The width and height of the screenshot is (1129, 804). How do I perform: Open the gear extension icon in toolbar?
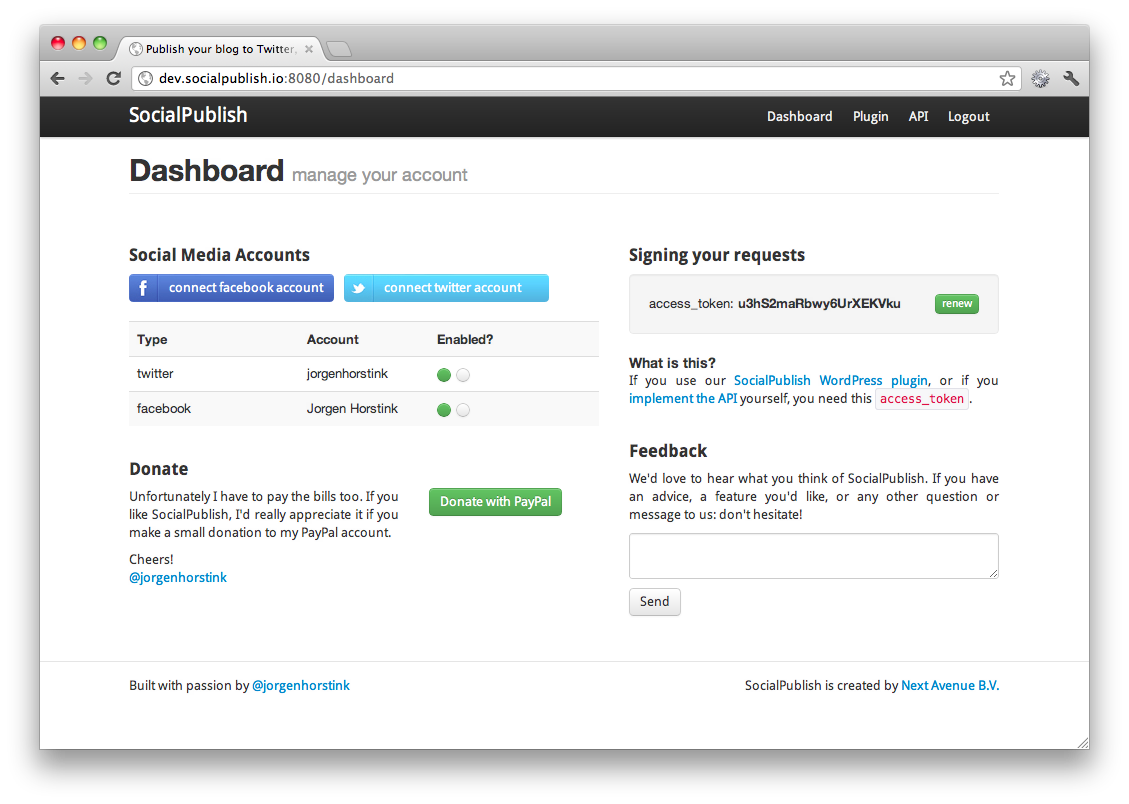(x=1040, y=78)
